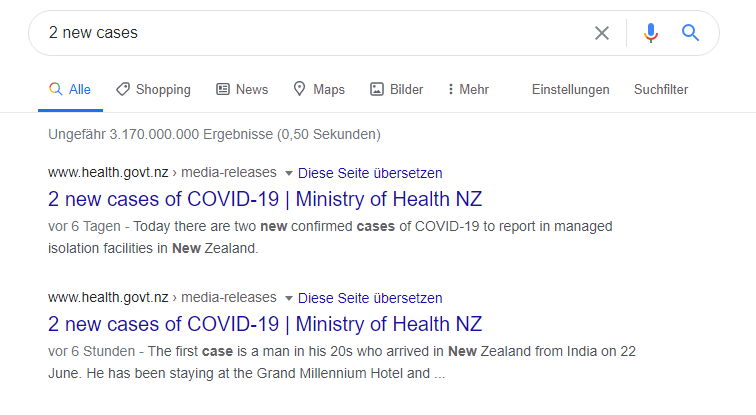
Task: Click the blue magnifying glass search icon
Action: tap(690, 33)
